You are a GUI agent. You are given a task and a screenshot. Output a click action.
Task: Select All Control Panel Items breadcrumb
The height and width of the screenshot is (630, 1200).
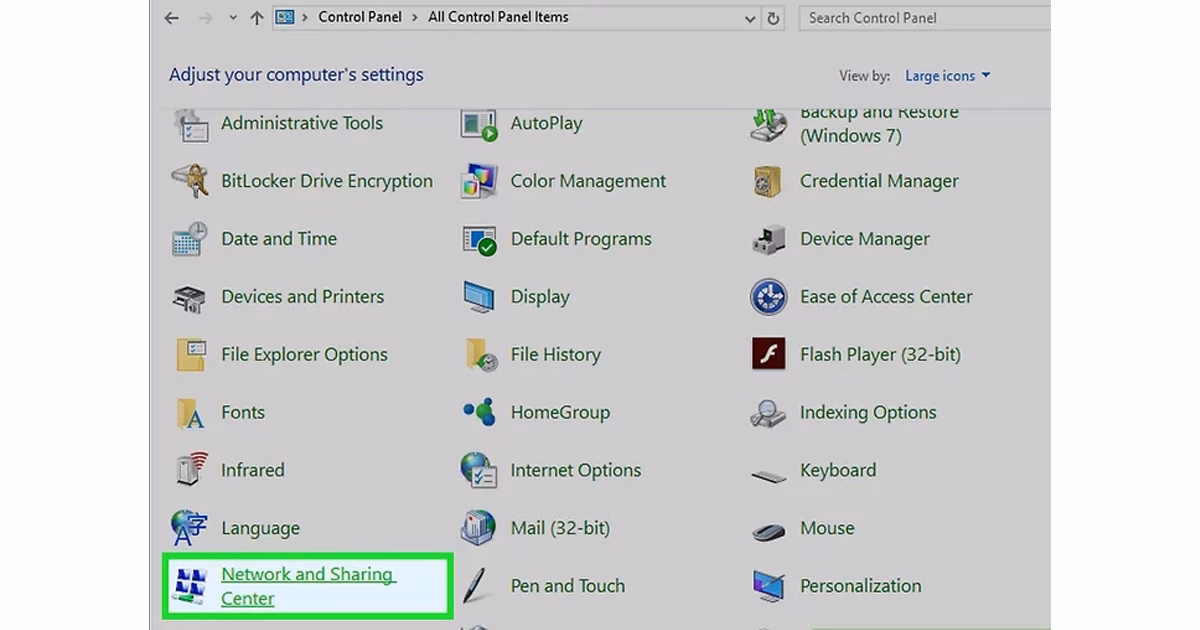498,17
